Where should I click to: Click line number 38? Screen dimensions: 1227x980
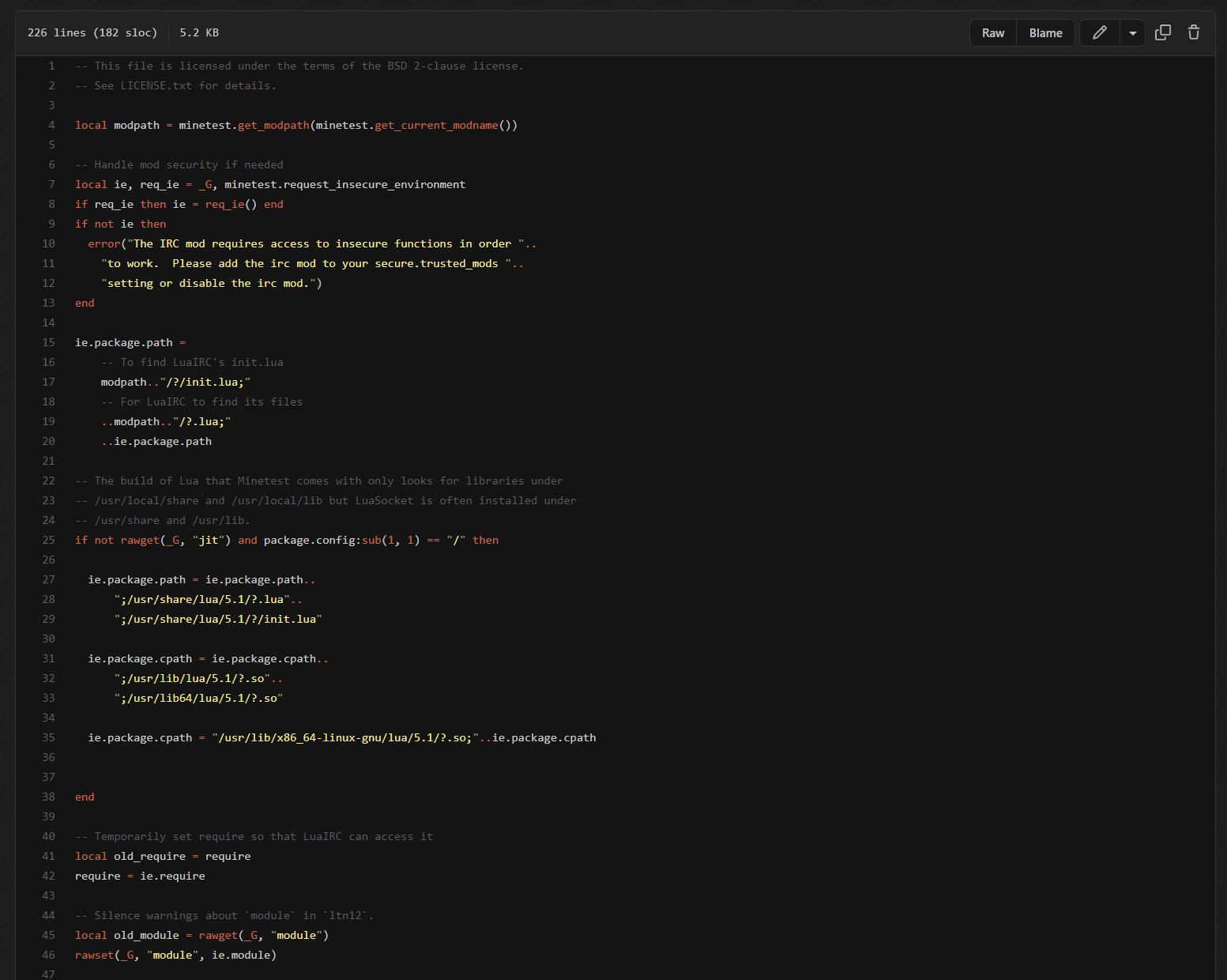(49, 797)
